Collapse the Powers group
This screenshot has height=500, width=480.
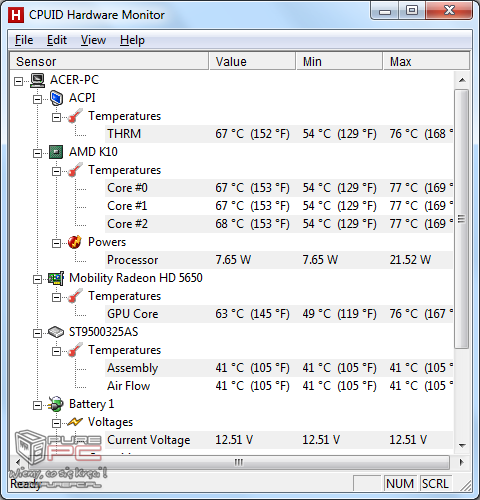coord(57,243)
